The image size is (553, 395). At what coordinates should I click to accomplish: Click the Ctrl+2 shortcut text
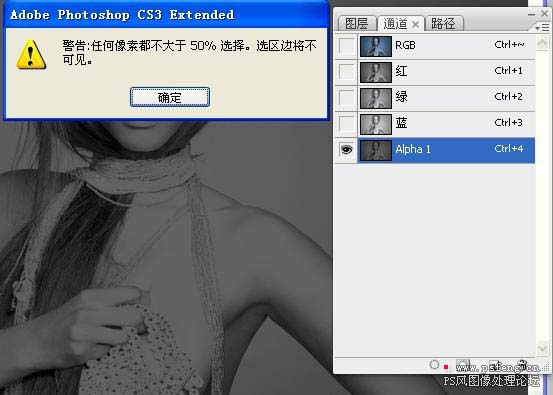(509, 97)
